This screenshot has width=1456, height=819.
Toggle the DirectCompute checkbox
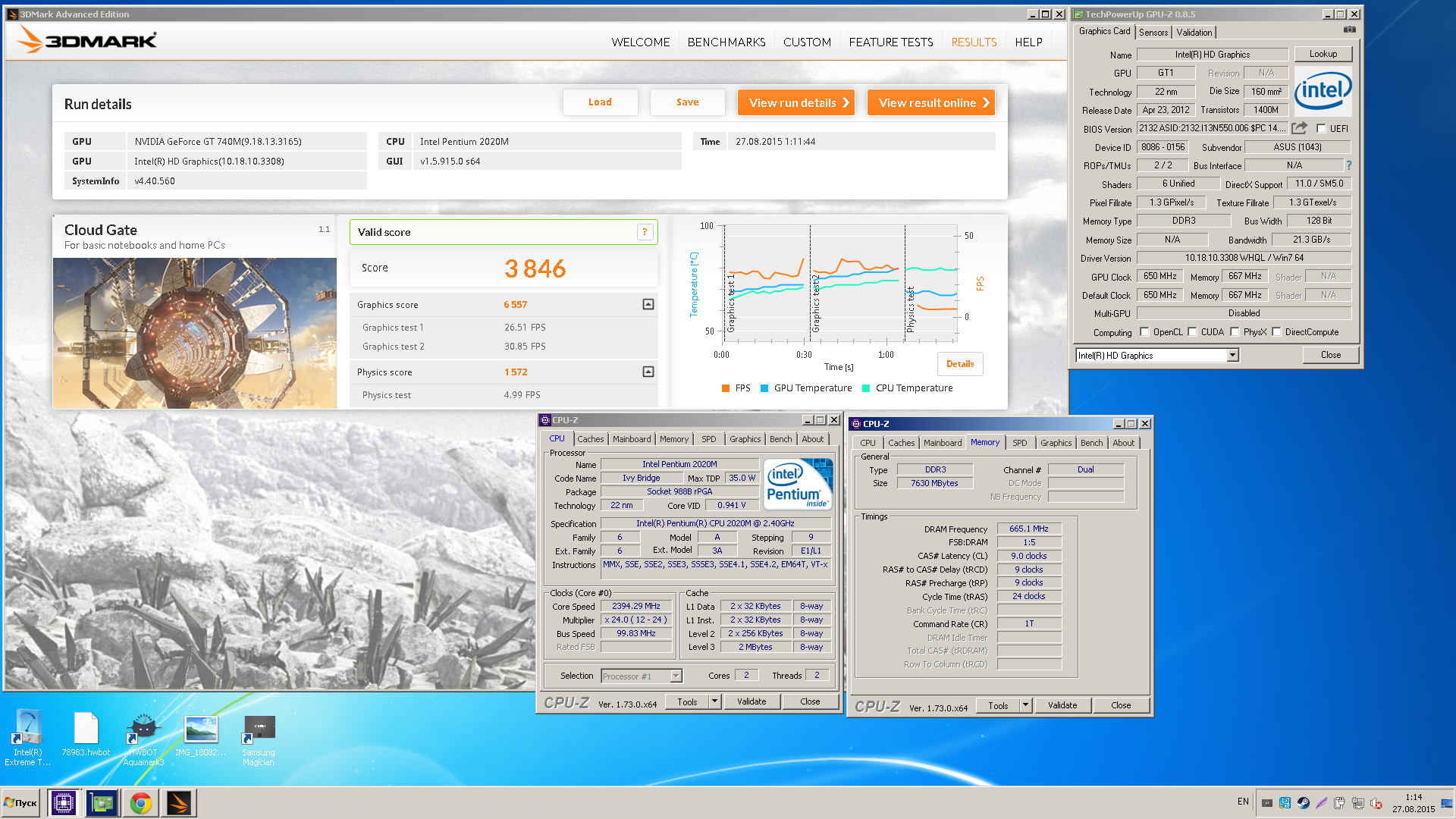[x=1277, y=331]
